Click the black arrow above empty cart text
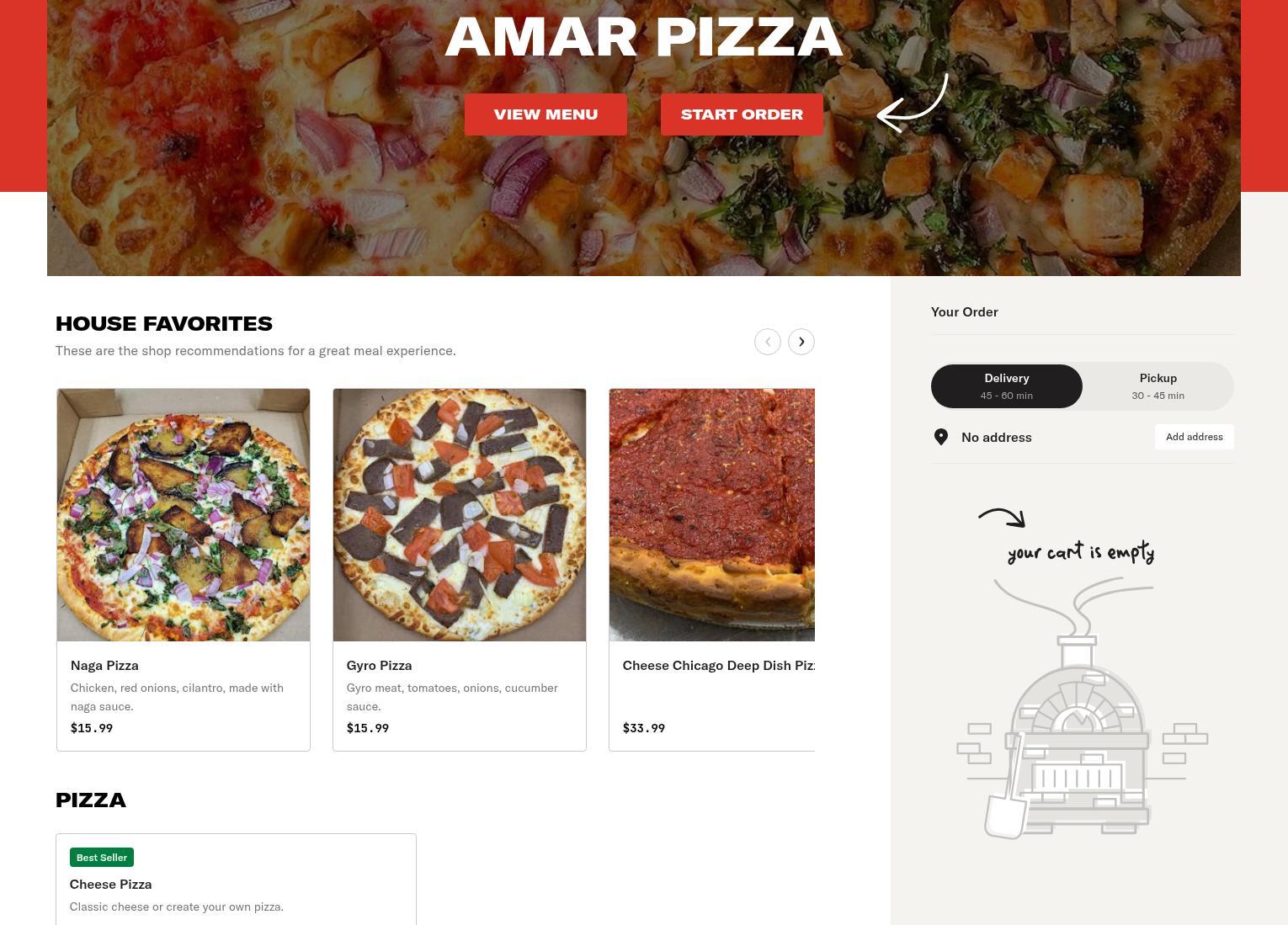This screenshot has width=1288, height=925. [x=1002, y=518]
